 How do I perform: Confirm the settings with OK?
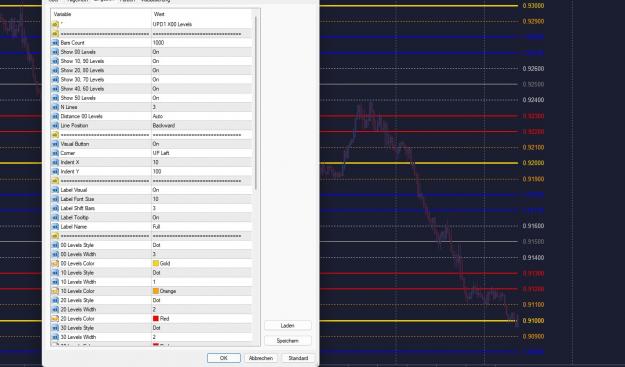[224, 358]
